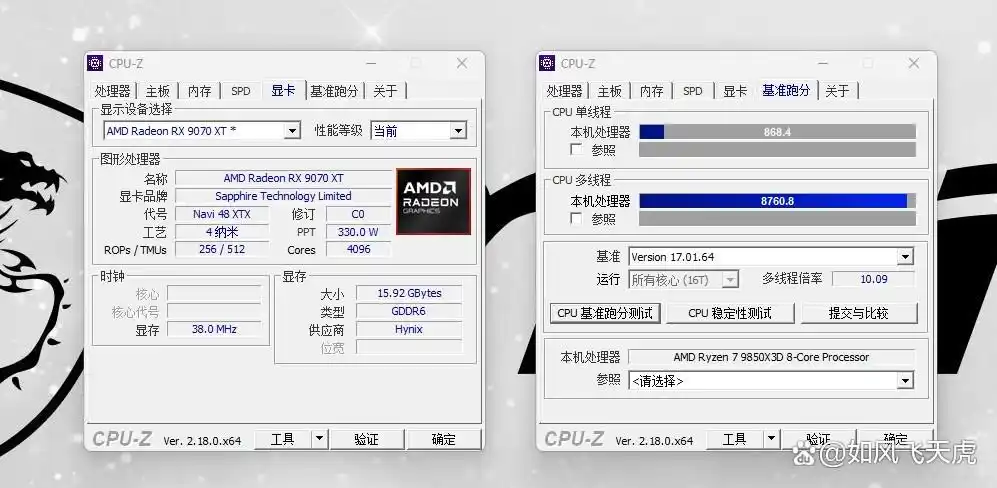Open the 参照 processor selection dropdown
Viewport: 997px width, 488px height.
(904, 381)
